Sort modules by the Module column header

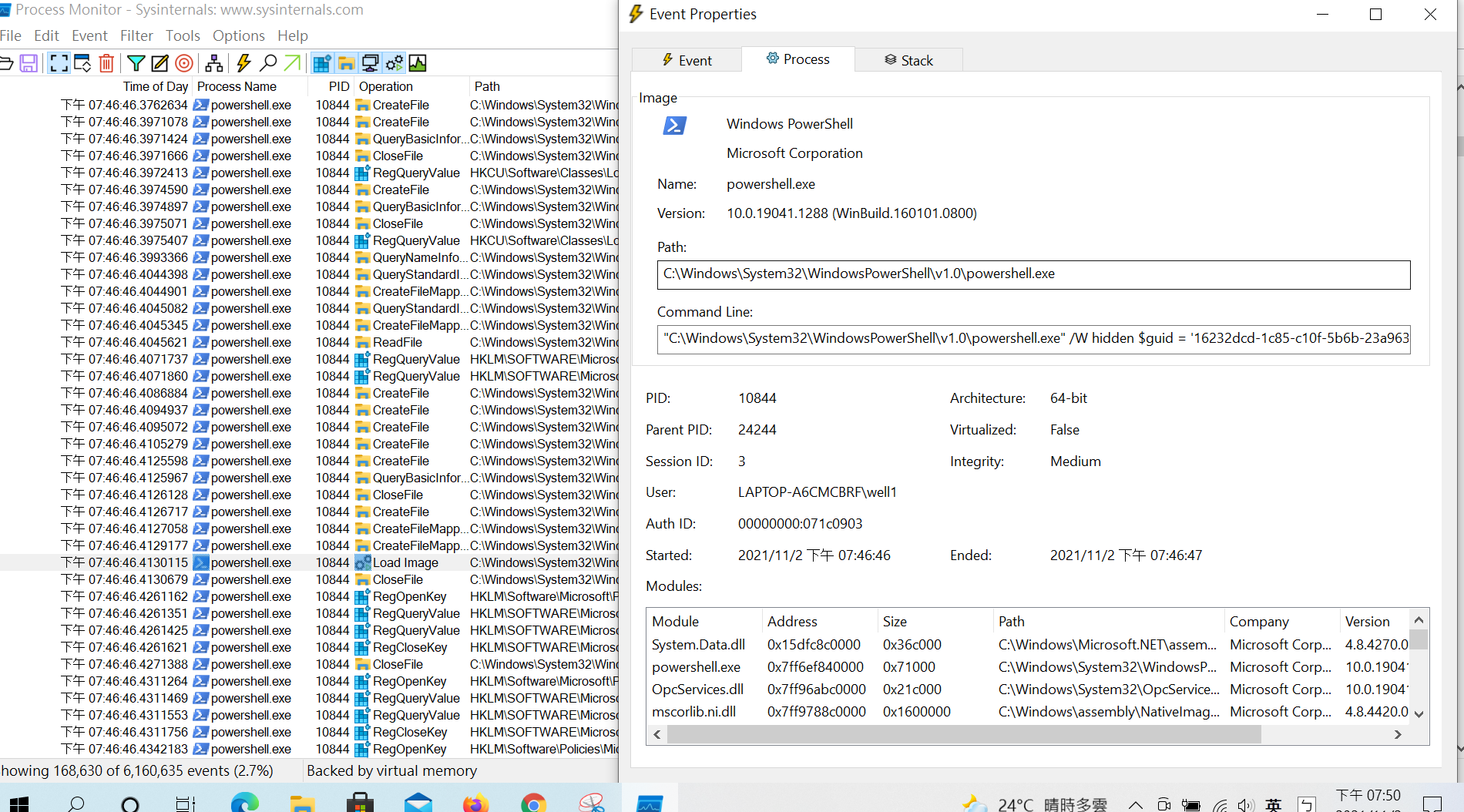[x=675, y=621]
